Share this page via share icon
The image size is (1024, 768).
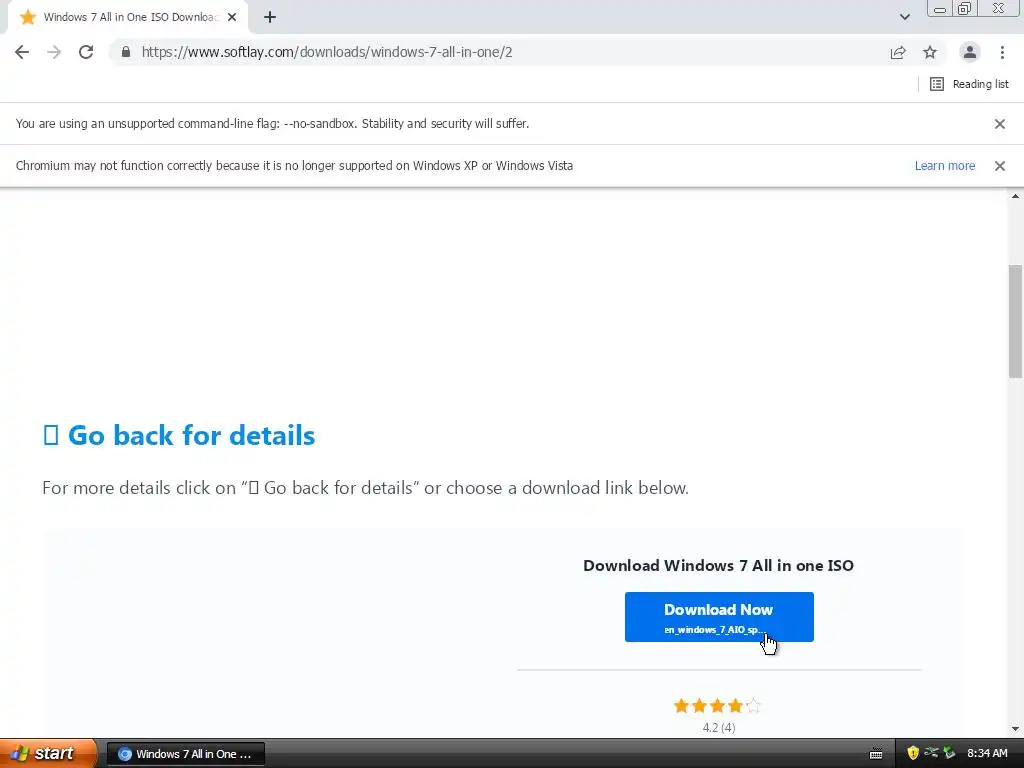click(898, 52)
